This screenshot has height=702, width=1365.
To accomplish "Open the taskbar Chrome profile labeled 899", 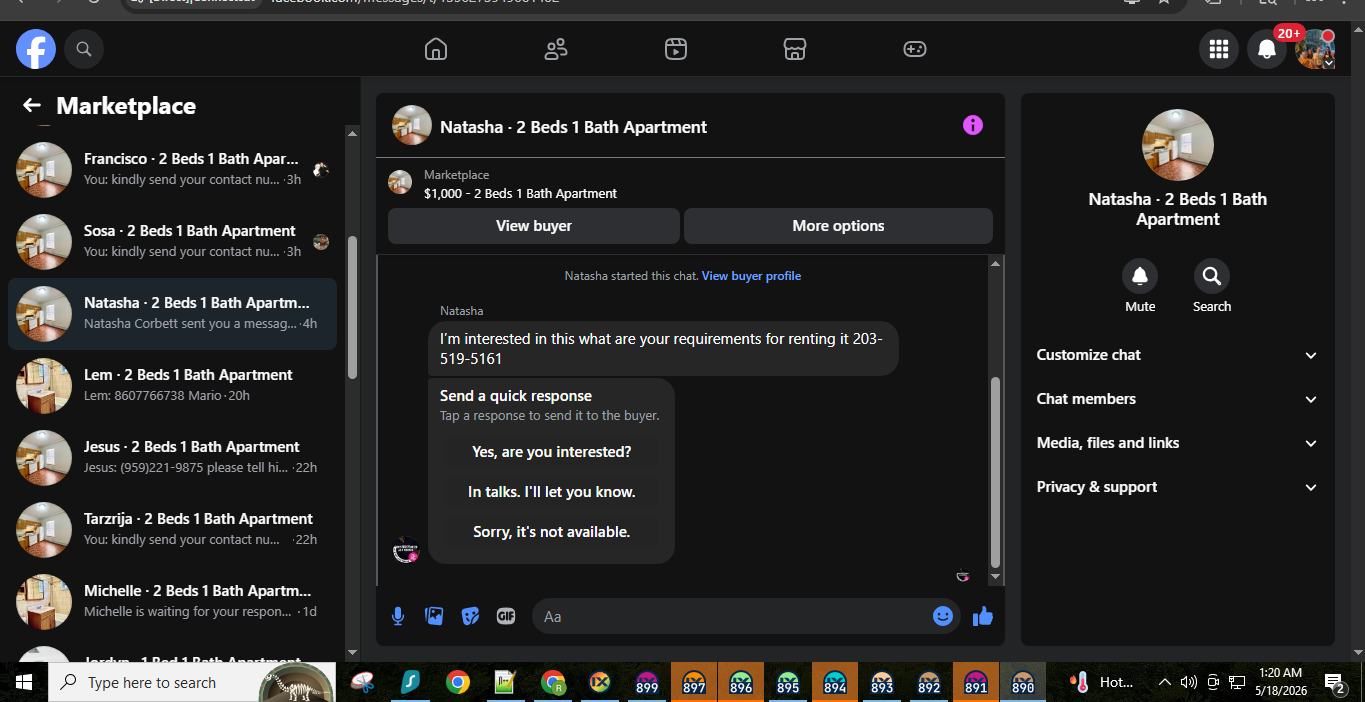I will pyautogui.click(x=647, y=682).
